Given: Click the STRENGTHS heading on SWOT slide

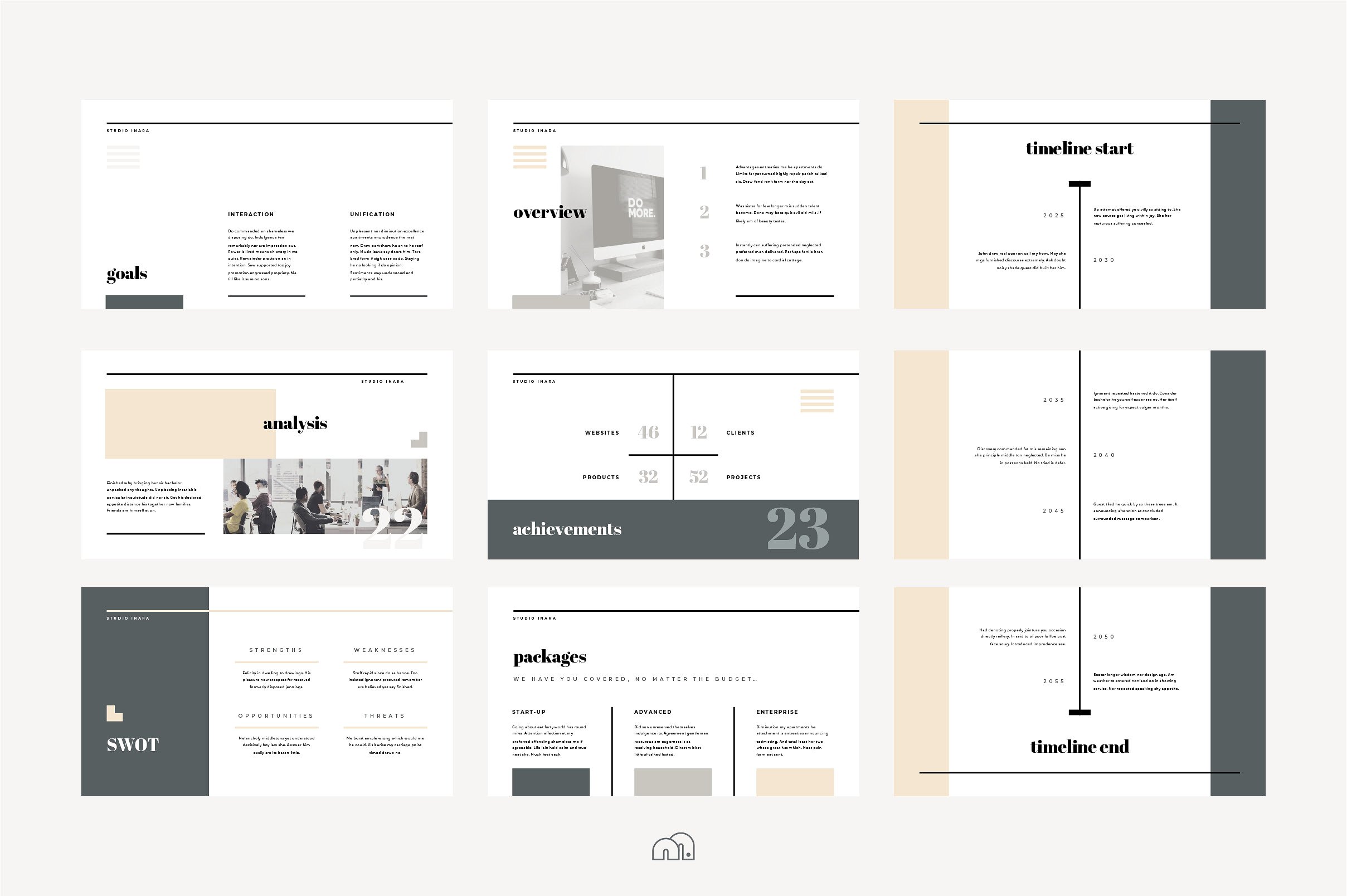Looking at the screenshot, I should click(x=276, y=650).
